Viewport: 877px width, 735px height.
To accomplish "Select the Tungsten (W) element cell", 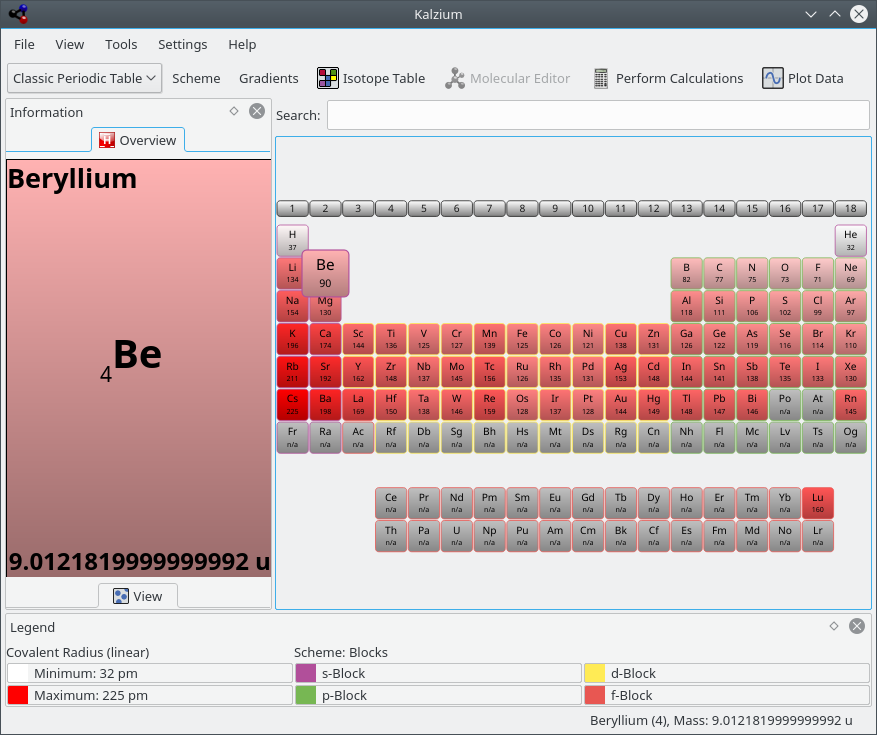I will 456,404.
